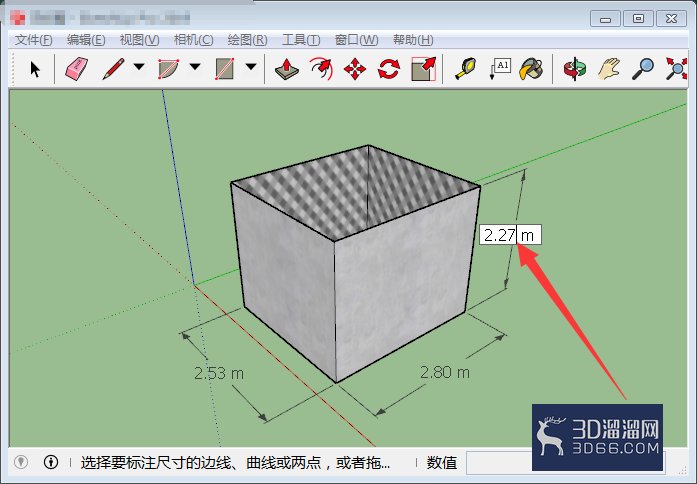Select the Pan hand tool
This screenshot has height=484, width=697.
(609, 69)
